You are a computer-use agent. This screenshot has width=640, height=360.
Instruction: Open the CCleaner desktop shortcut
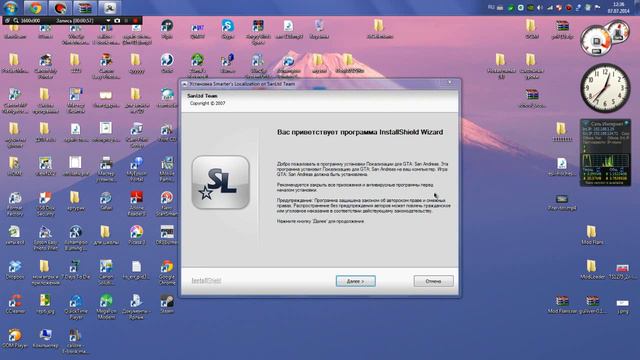pos(15,304)
